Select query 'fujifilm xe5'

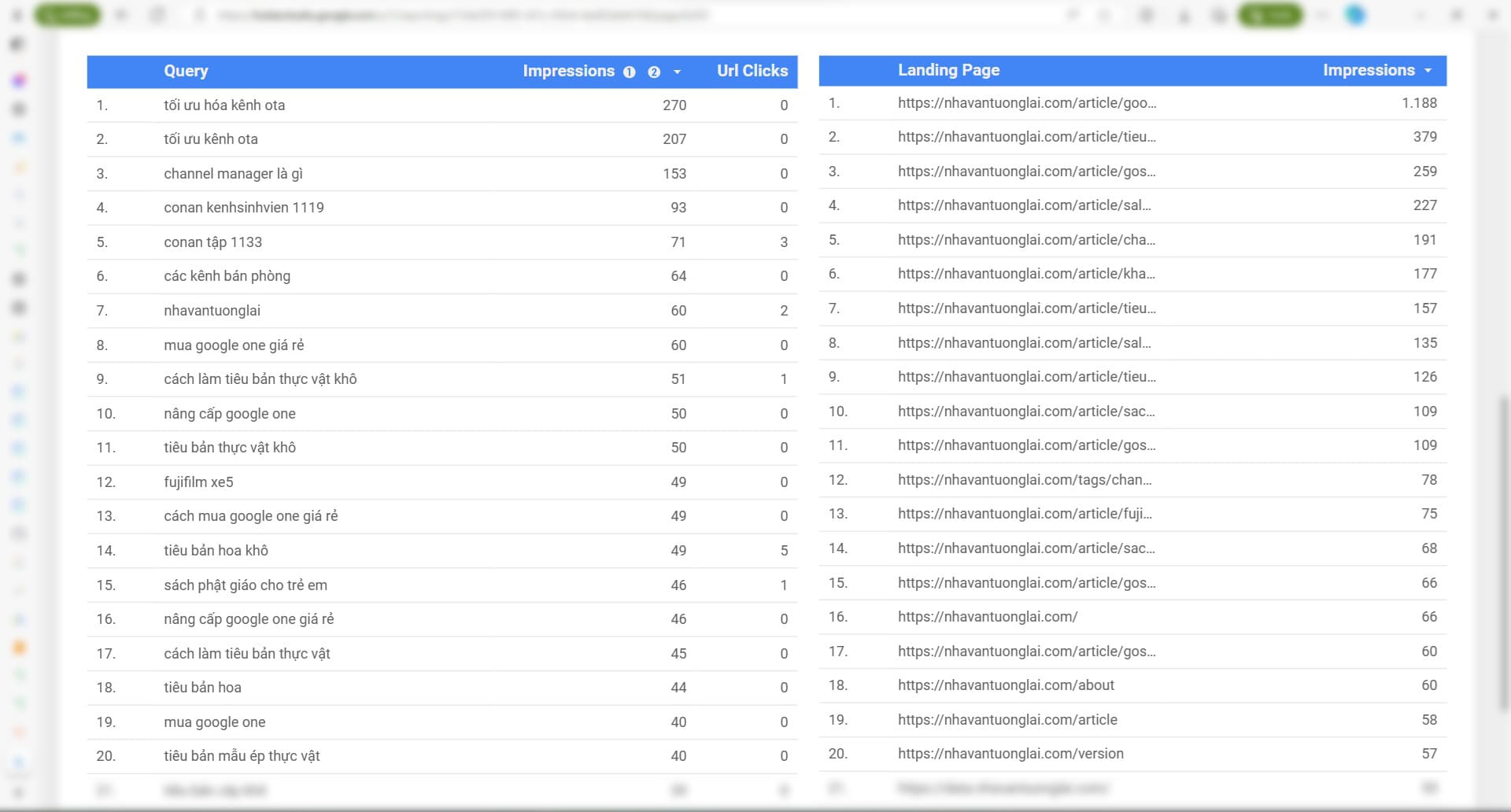(198, 482)
